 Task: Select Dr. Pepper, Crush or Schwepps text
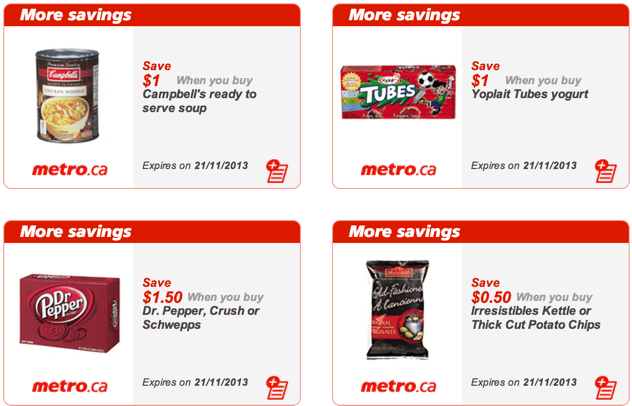(x=201, y=318)
